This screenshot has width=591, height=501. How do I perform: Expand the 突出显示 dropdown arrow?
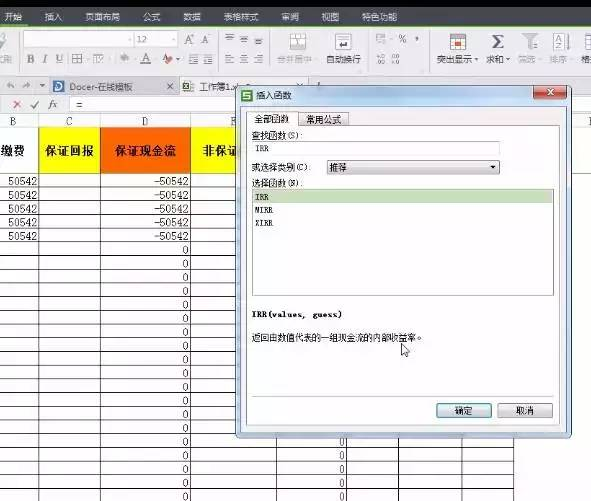[476, 60]
